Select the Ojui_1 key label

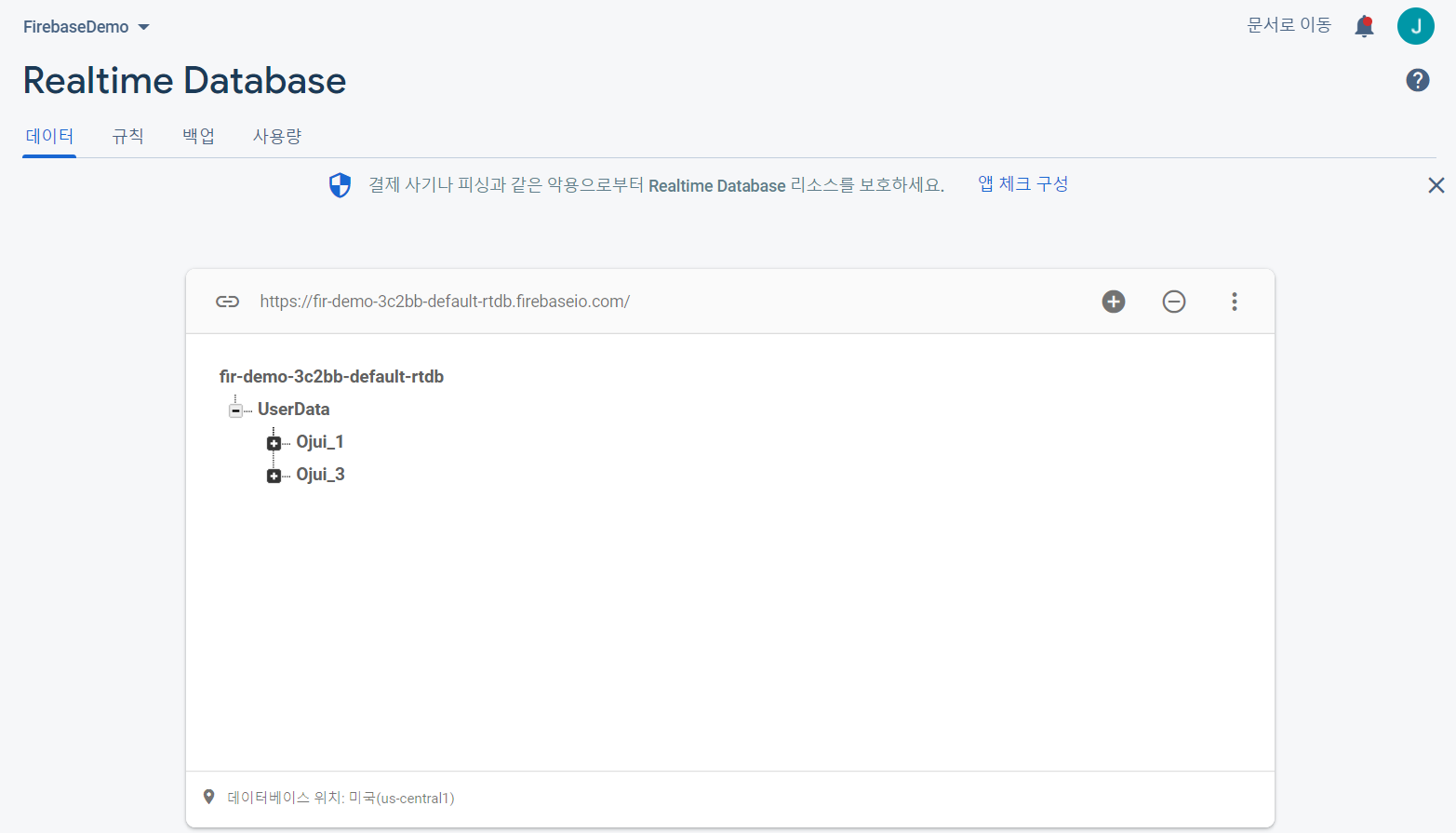[320, 442]
